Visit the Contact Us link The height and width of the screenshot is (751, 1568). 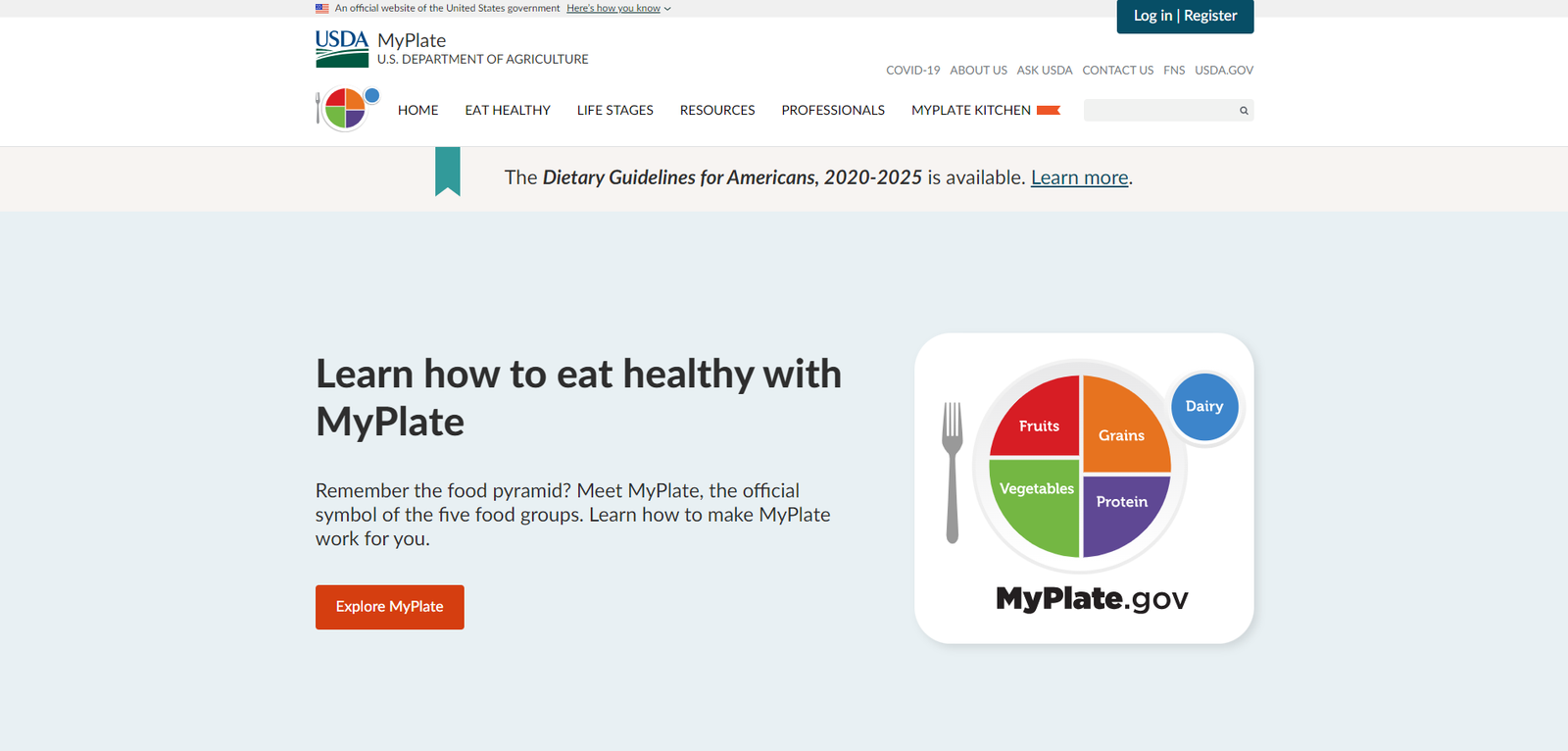(1117, 71)
